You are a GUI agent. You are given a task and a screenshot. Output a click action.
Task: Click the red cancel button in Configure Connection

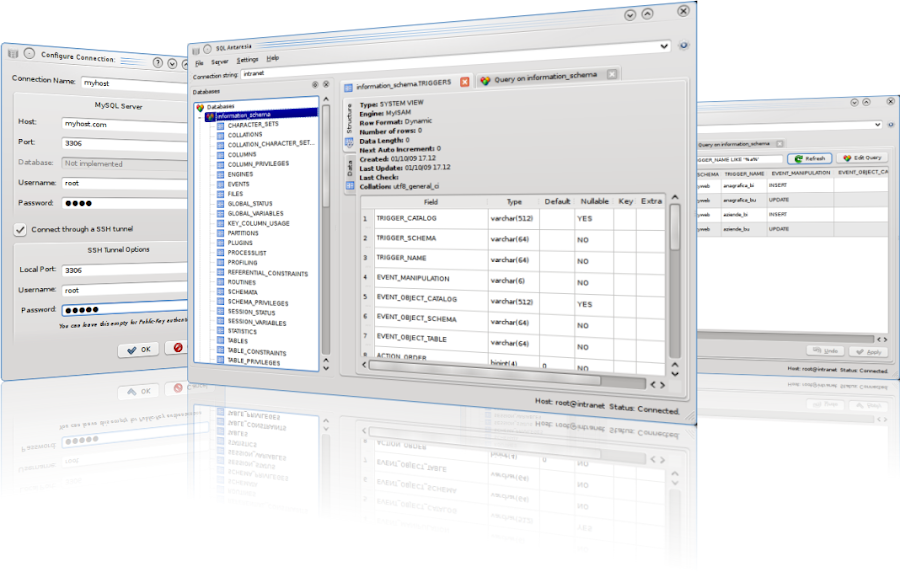(x=178, y=347)
